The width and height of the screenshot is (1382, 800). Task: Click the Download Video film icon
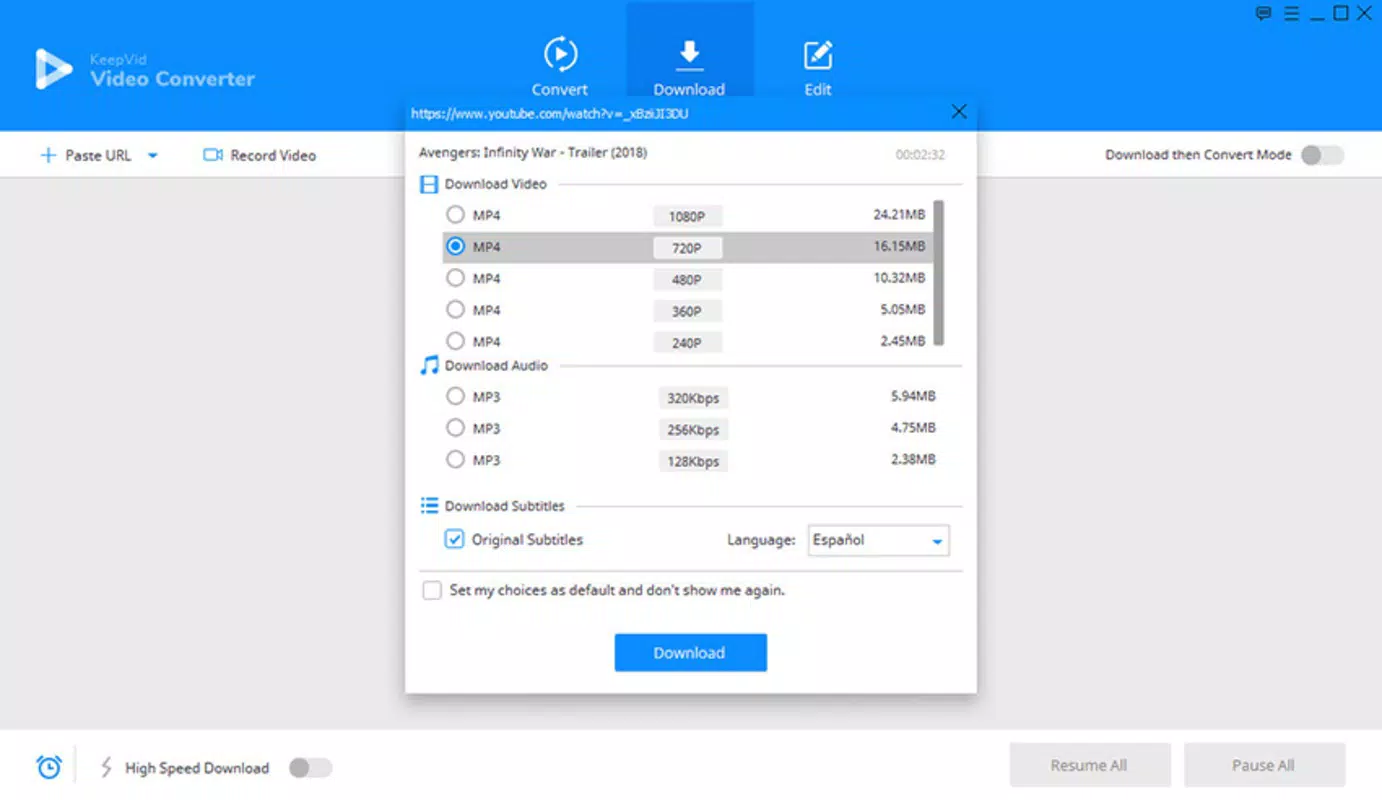coord(429,184)
